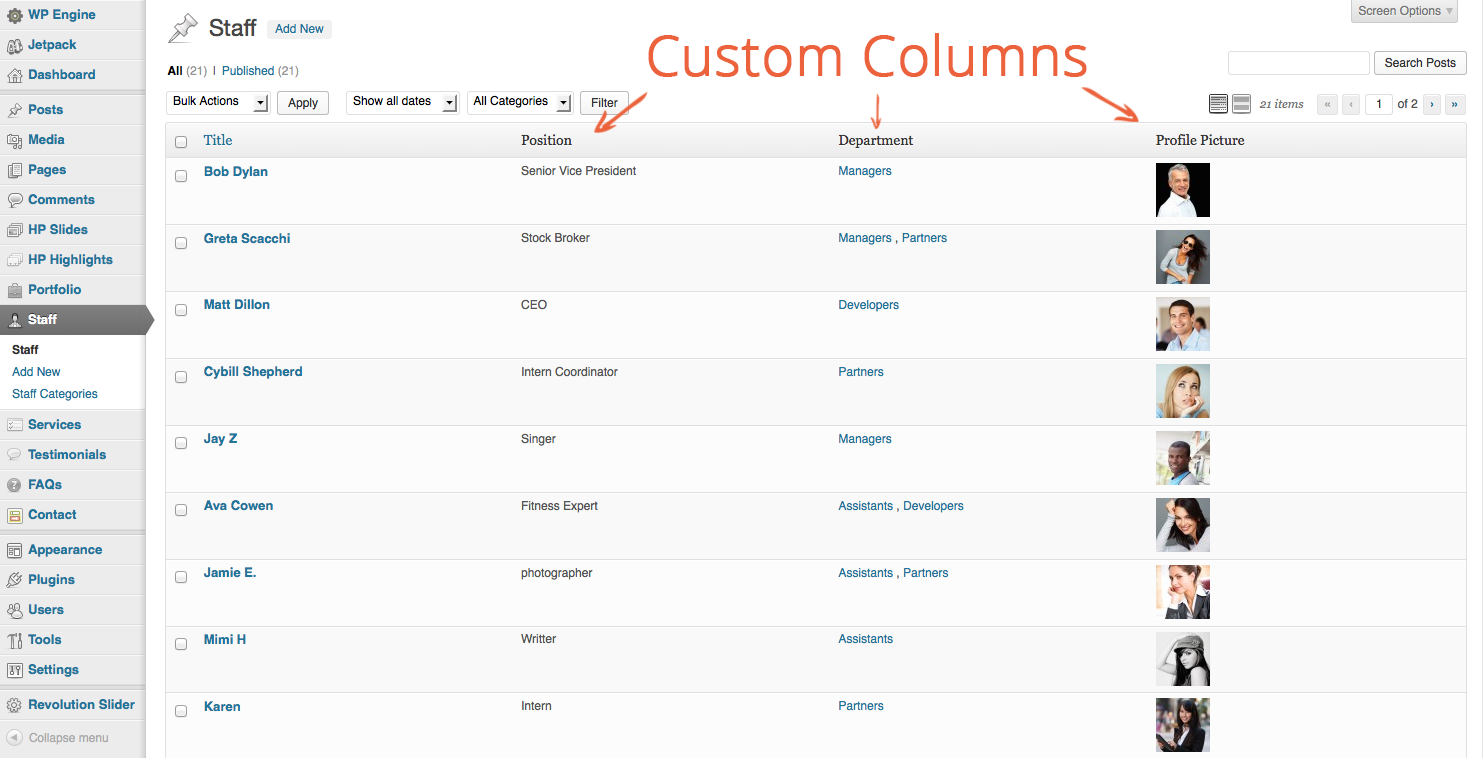Click the Settings icon in sidebar

pos(14,670)
